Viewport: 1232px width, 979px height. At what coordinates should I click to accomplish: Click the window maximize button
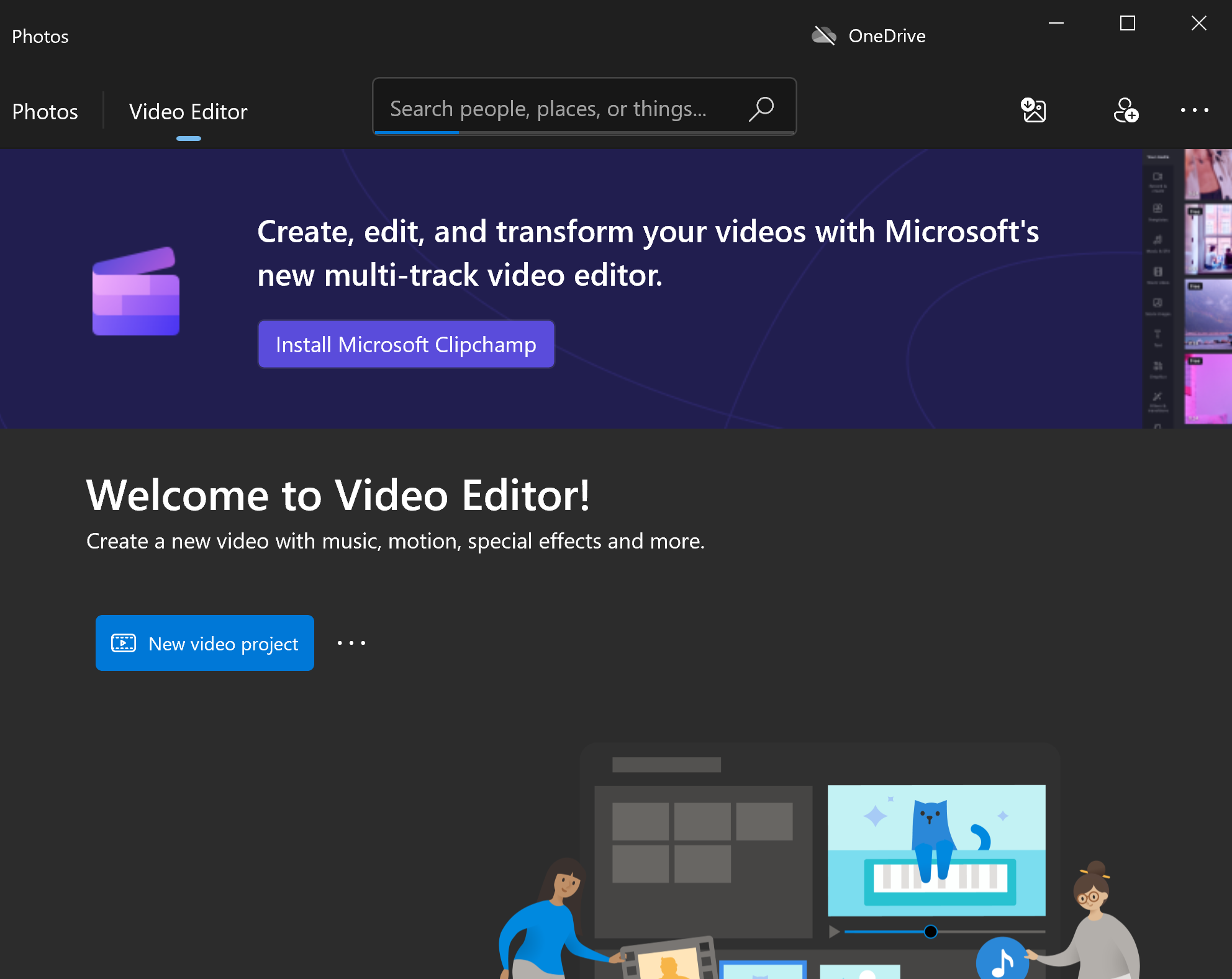pyautogui.click(x=1127, y=22)
